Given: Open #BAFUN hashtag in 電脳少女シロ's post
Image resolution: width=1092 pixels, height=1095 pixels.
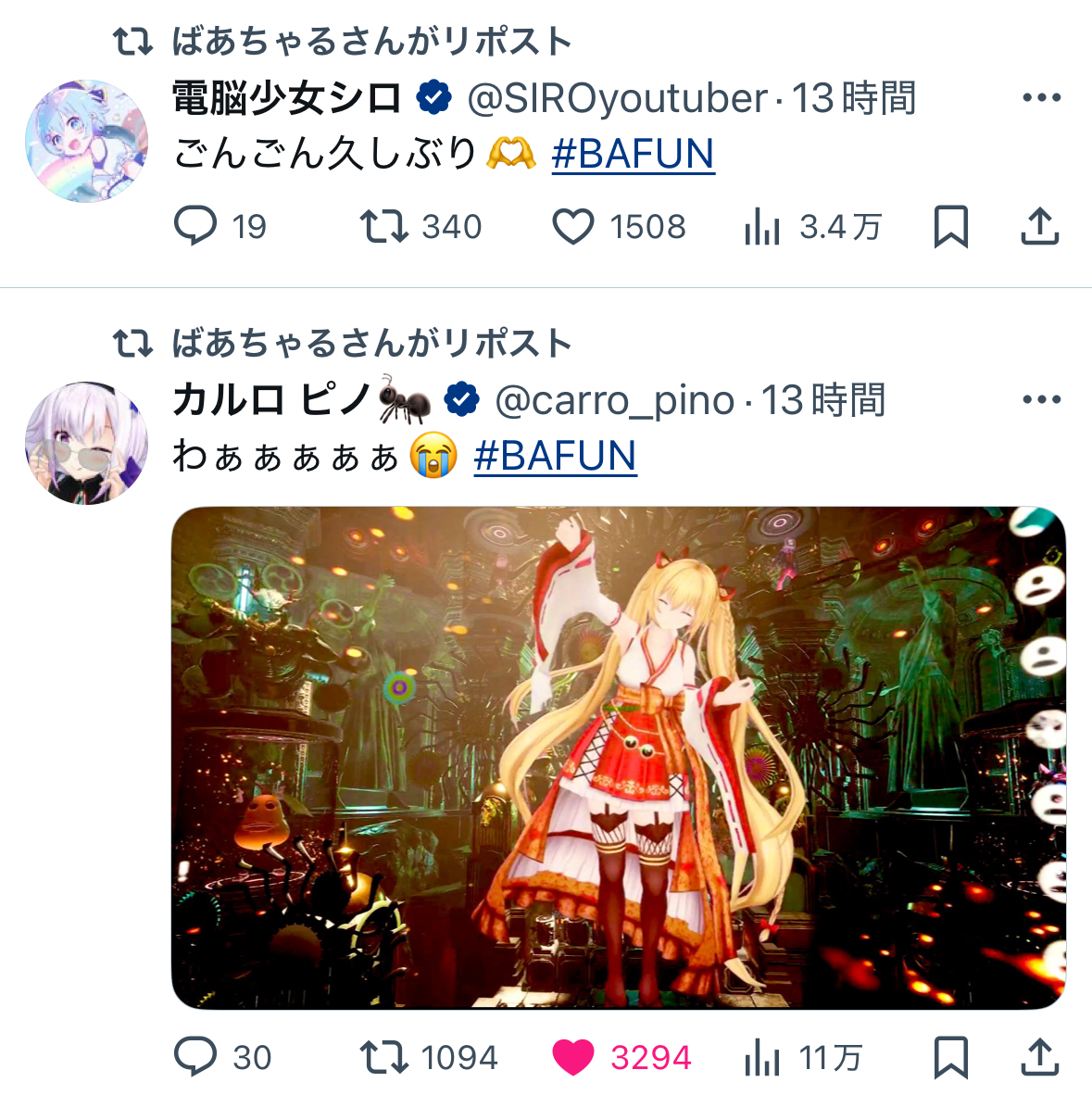Looking at the screenshot, I should (x=633, y=154).
